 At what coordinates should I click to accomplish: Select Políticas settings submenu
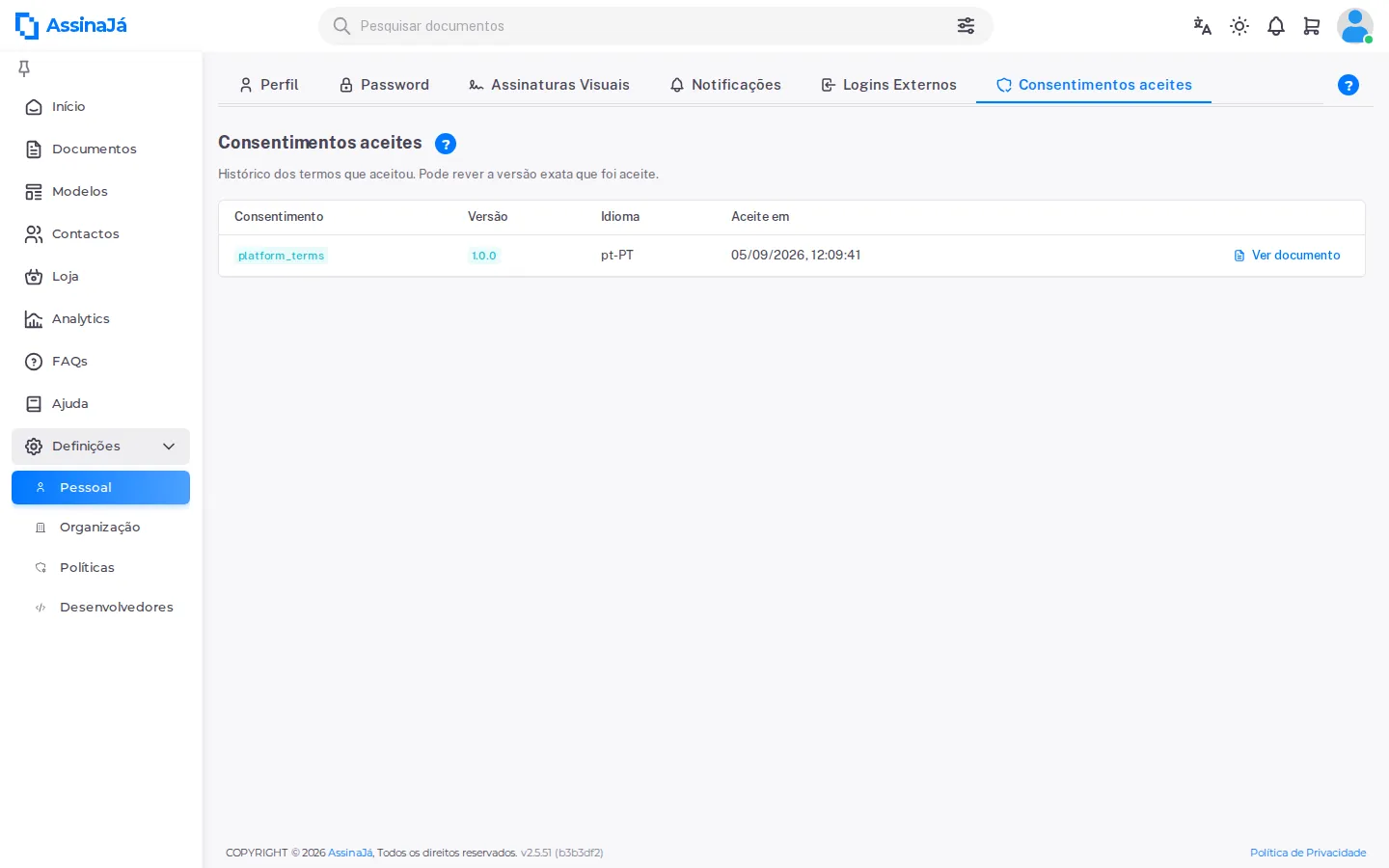[x=100, y=568]
